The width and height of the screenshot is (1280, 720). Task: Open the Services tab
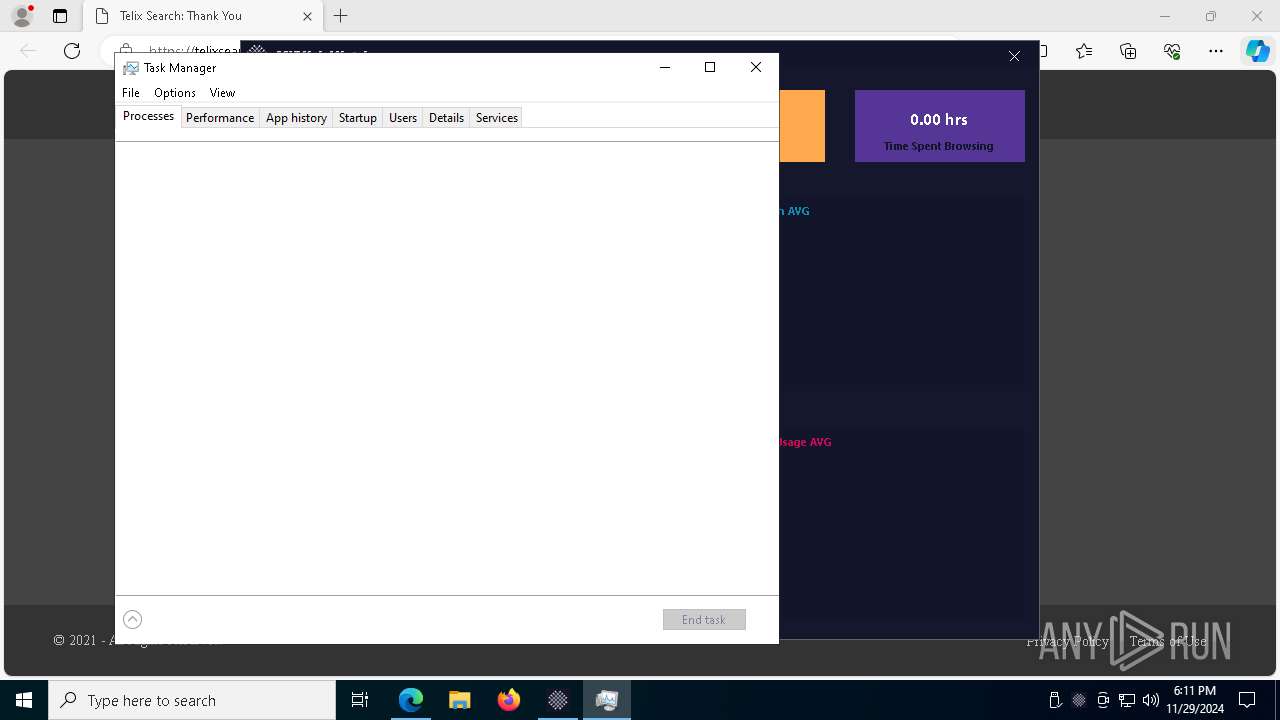(497, 118)
